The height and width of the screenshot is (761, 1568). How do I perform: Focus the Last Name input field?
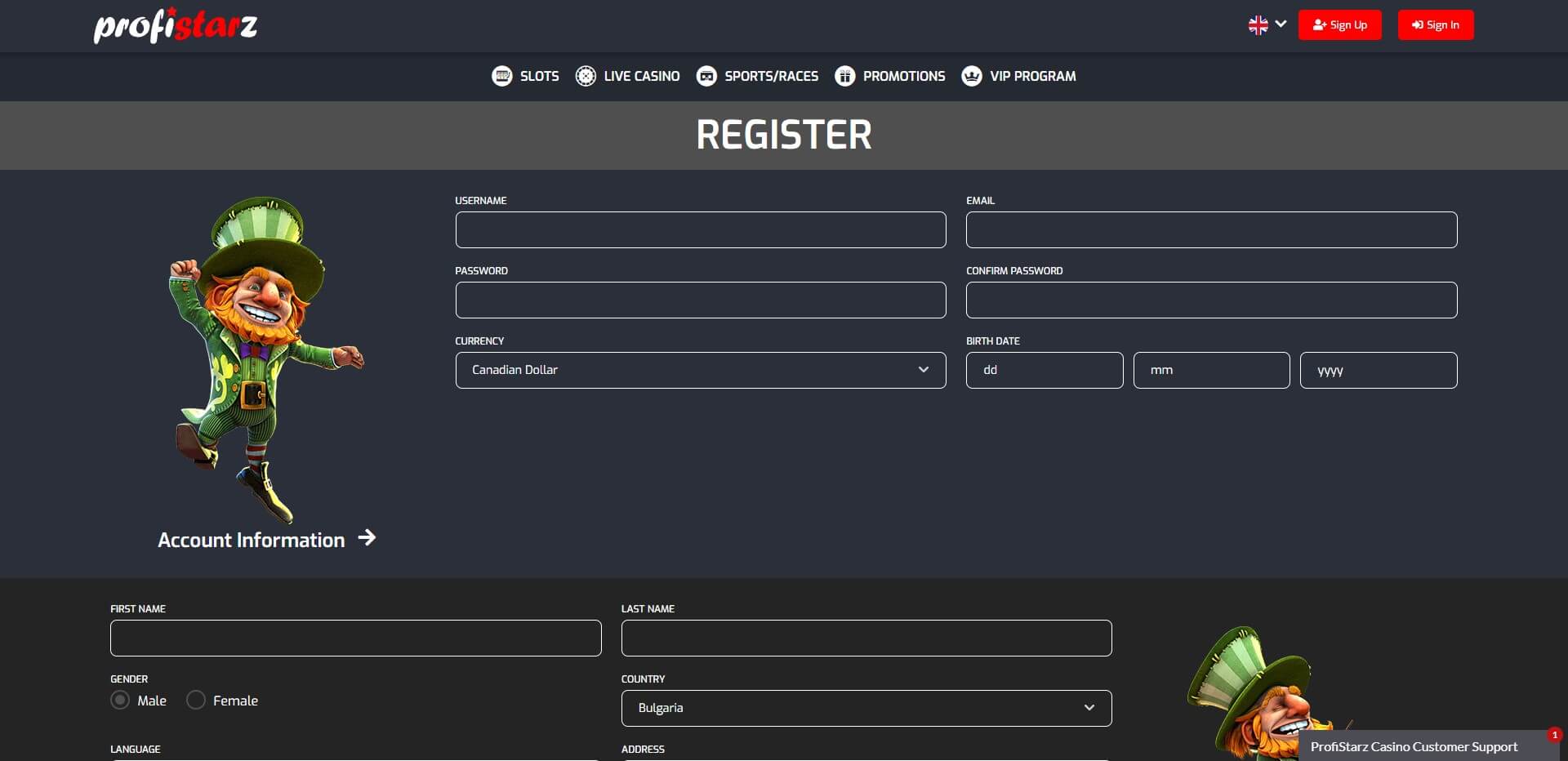(x=866, y=639)
